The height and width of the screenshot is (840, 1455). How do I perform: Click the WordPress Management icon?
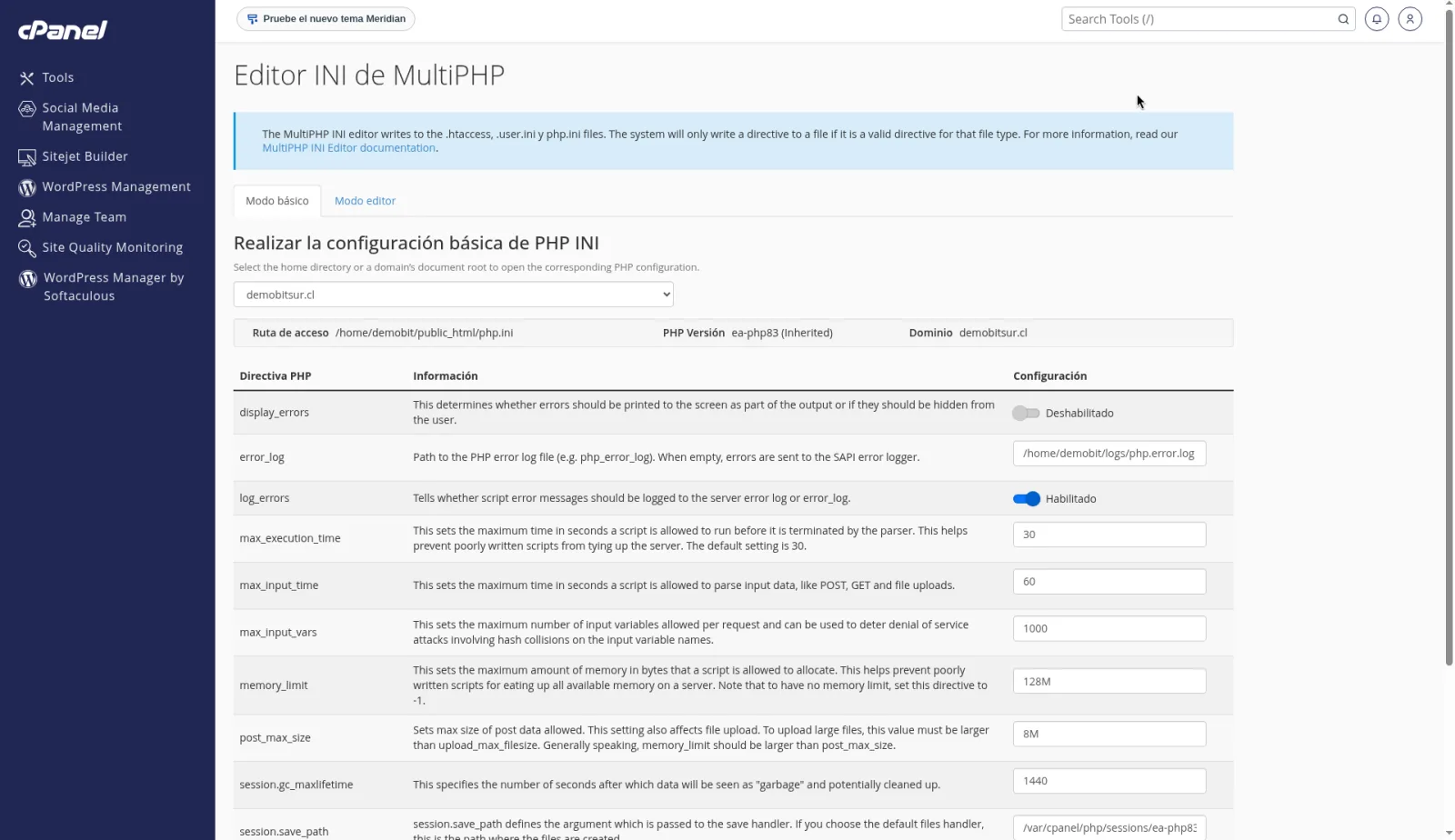tap(27, 187)
